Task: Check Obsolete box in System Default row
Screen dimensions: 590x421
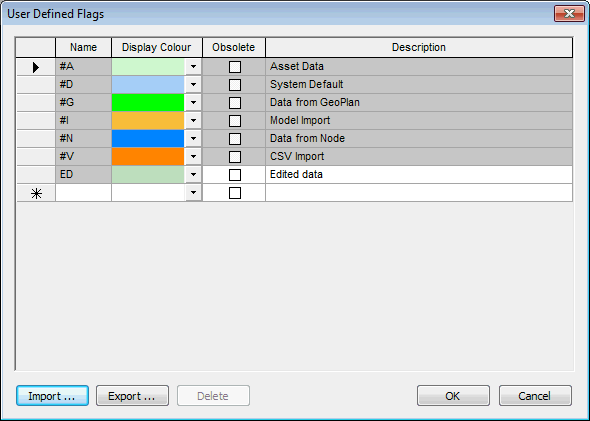Action: pyautogui.click(x=235, y=85)
